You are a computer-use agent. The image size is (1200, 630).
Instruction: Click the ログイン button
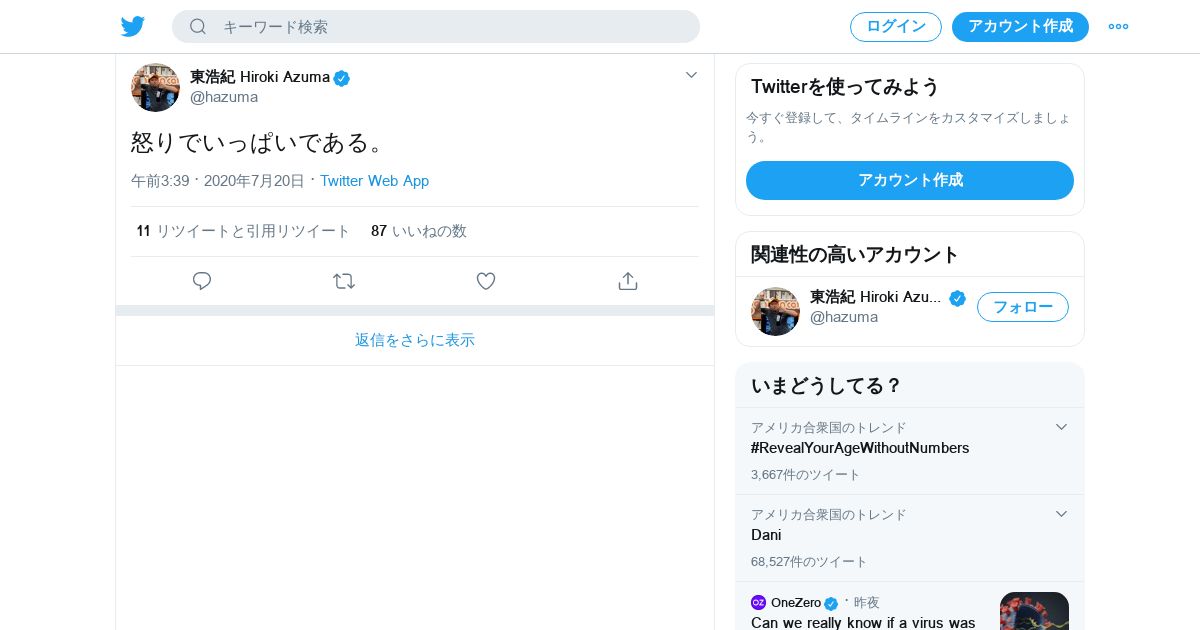[x=896, y=27]
